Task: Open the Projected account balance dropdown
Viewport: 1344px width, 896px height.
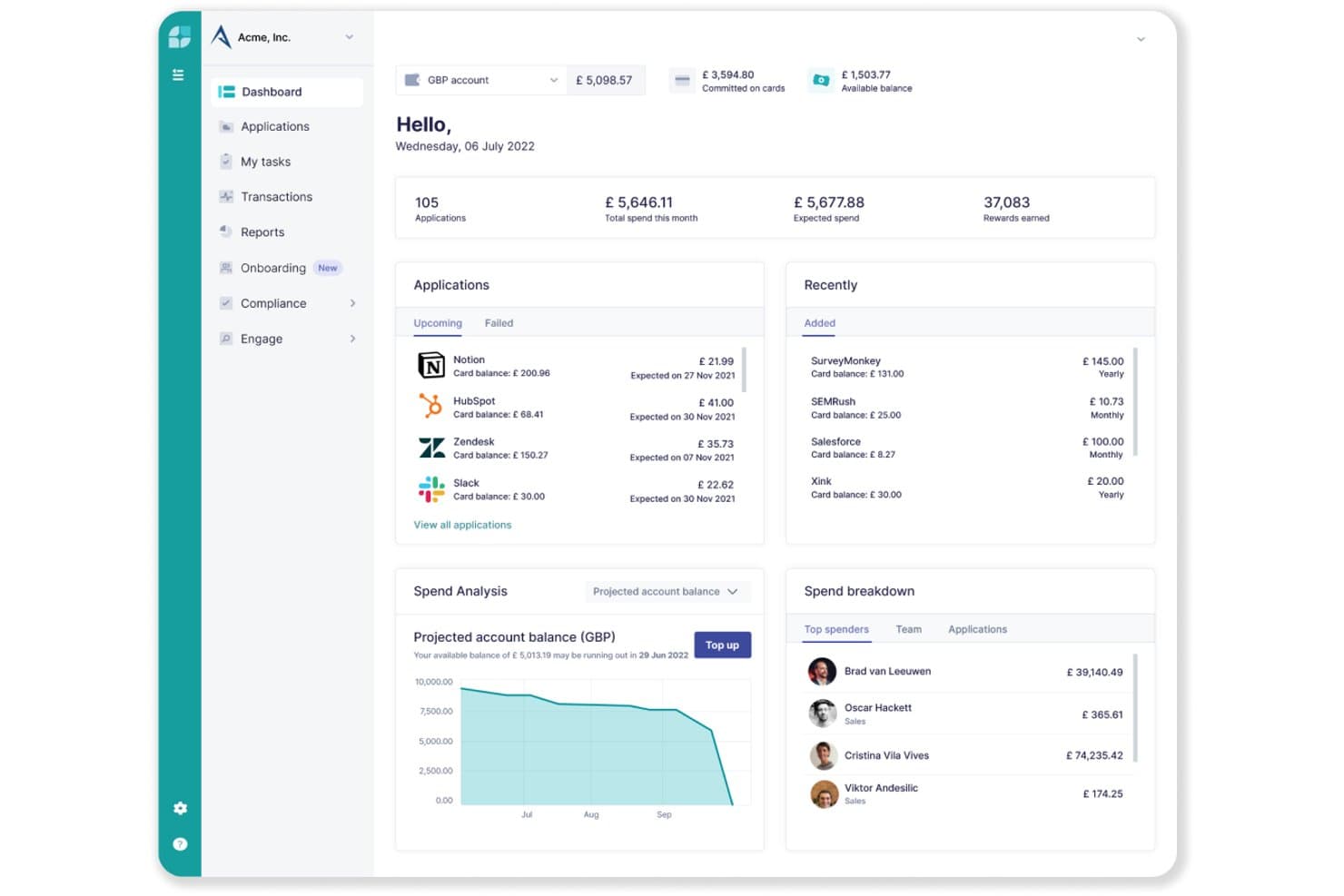Action: tap(667, 592)
